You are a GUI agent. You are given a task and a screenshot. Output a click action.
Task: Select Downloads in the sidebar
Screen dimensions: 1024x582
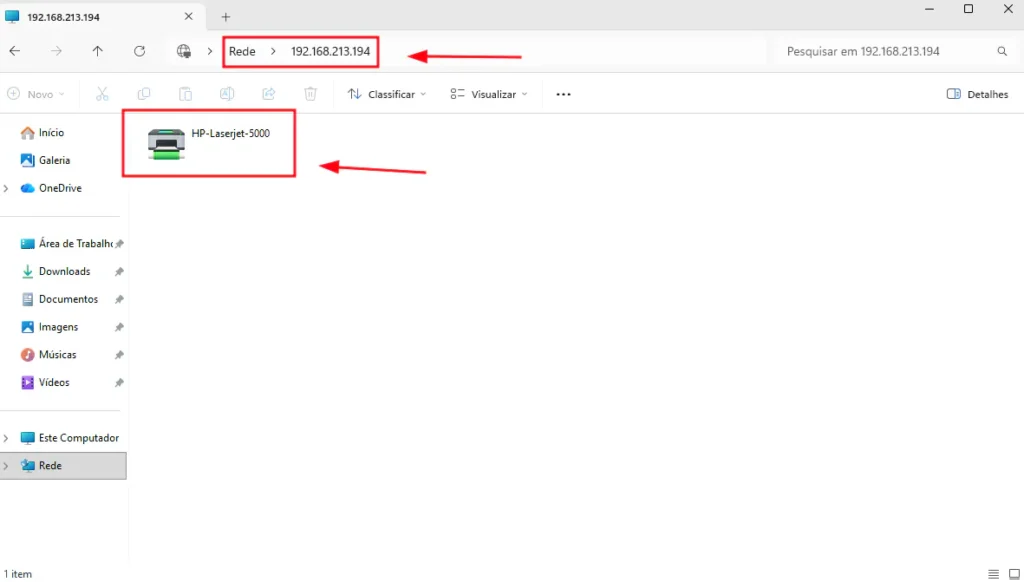tap(64, 272)
